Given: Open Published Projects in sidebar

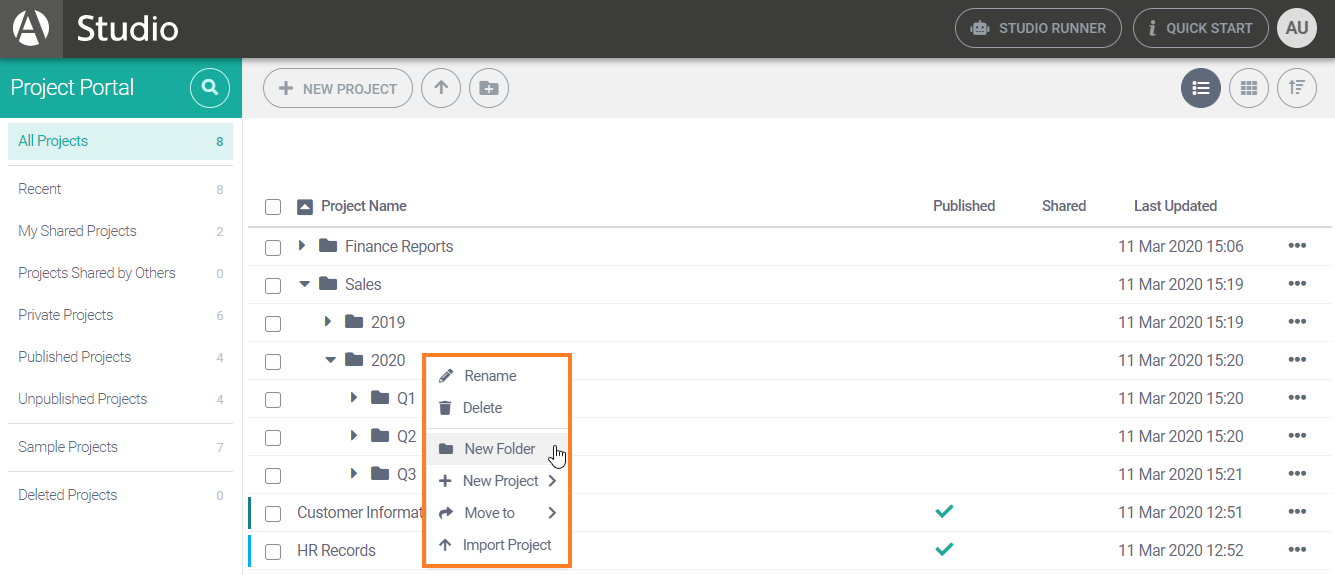Looking at the screenshot, I should (75, 357).
